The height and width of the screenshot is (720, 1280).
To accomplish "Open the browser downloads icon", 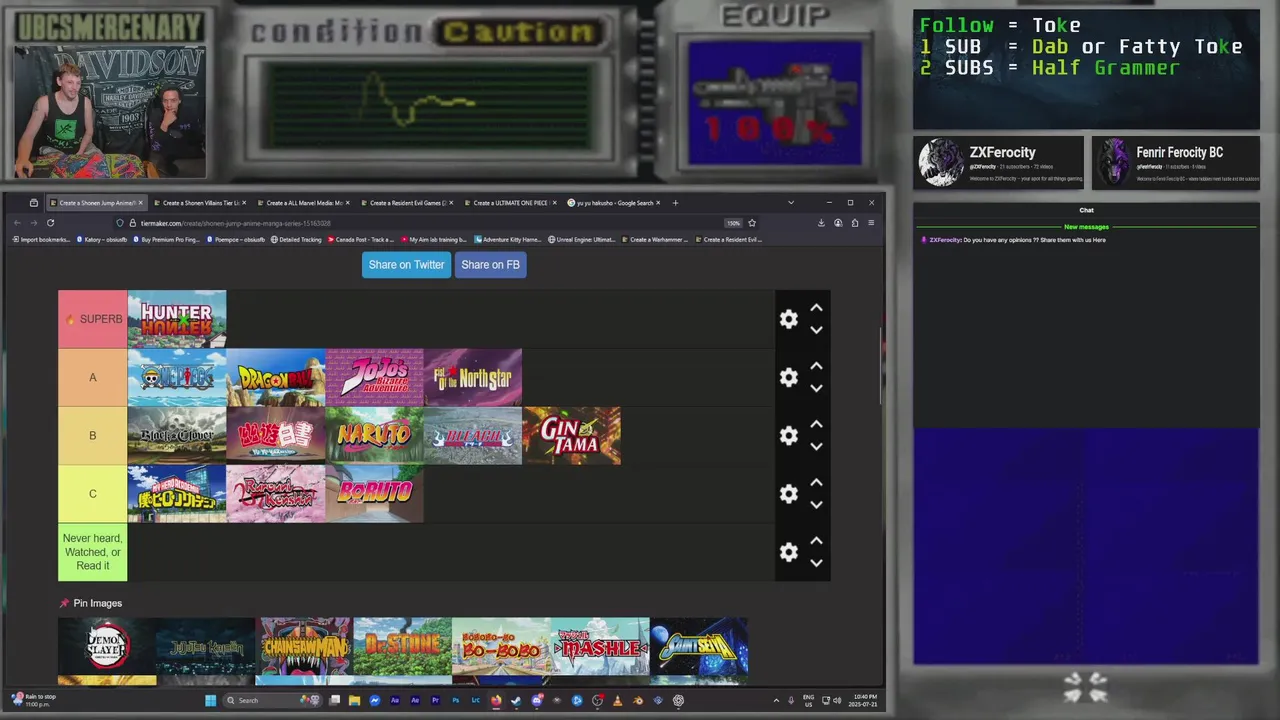I will click(x=821, y=223).
